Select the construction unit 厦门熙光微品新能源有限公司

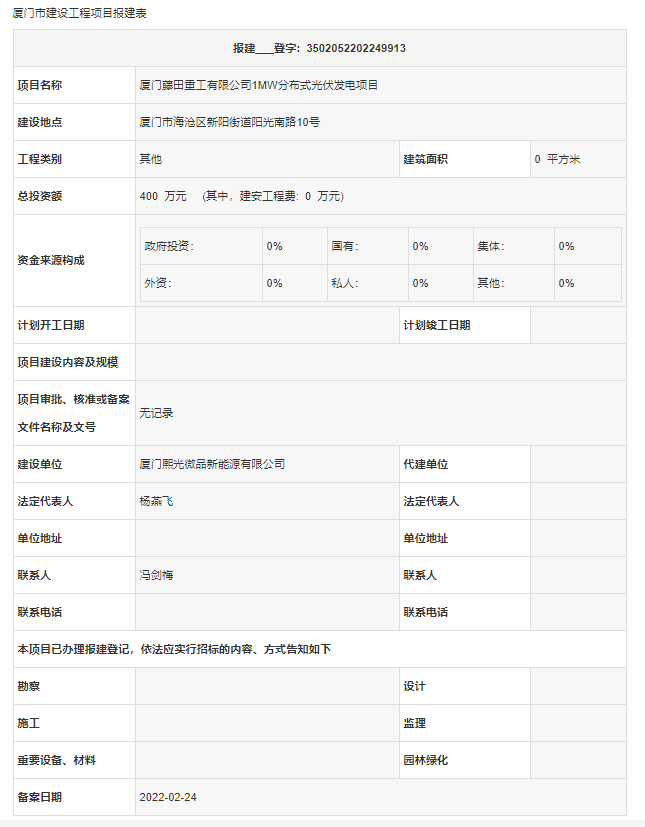pos(212,464)
